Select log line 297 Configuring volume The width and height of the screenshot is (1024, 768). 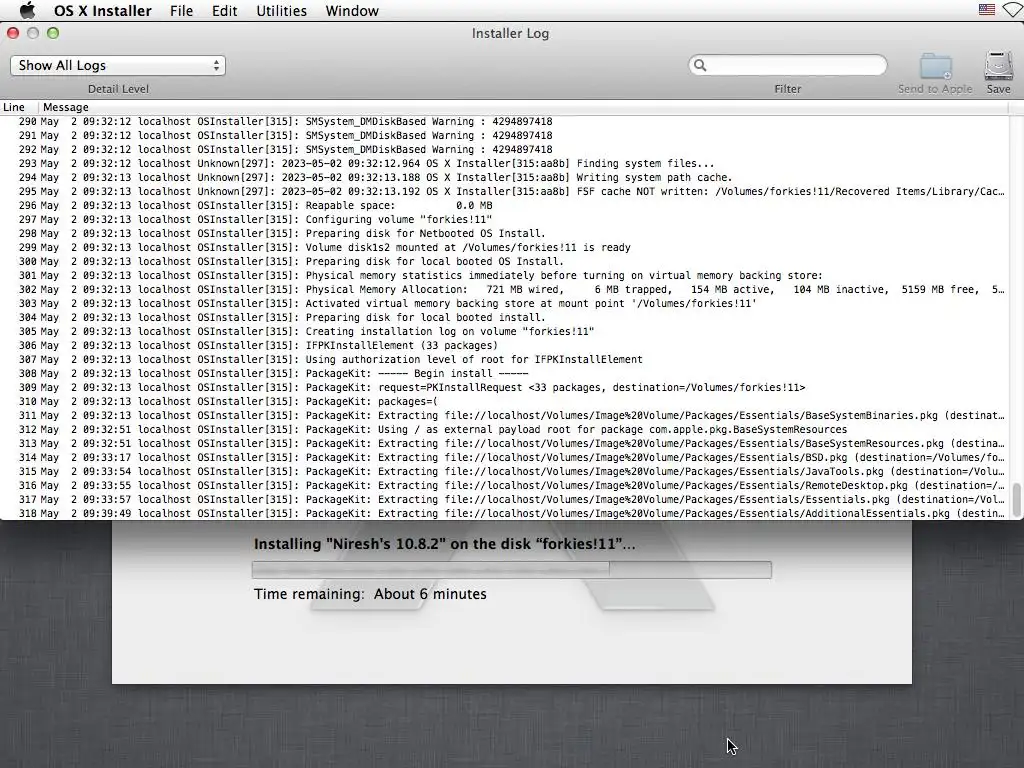504,219
